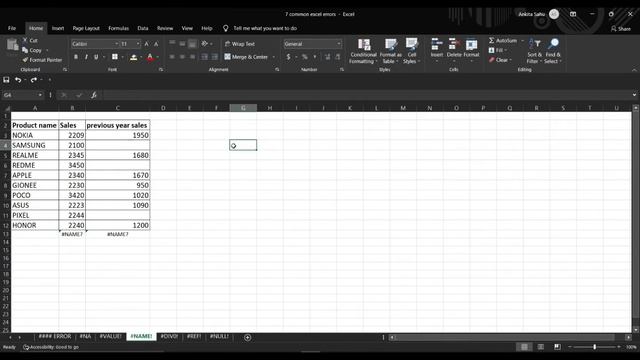Image resolution: width=640 pixels, height=360 pixels.
Task: Open Conditional Formatting
Action: click(363, 51)
